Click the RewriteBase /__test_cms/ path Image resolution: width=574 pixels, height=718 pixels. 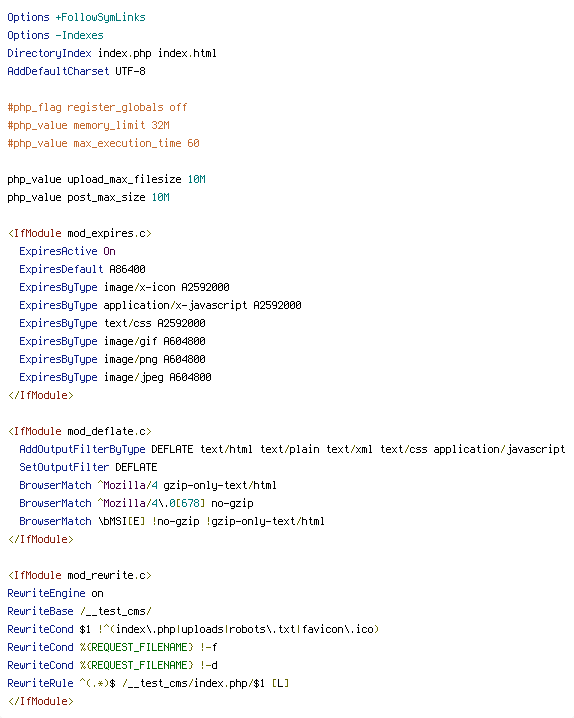tap(115, 611)
